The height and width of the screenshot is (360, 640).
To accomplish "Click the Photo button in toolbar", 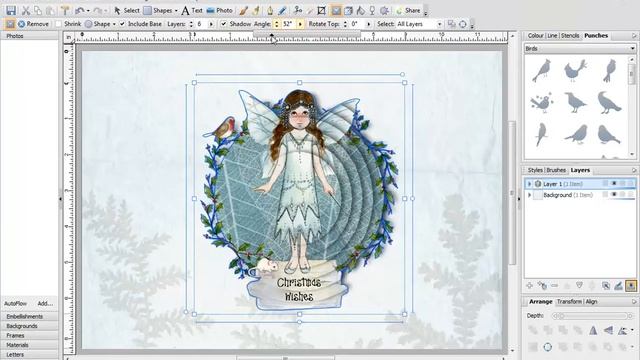I will [220, 11].
